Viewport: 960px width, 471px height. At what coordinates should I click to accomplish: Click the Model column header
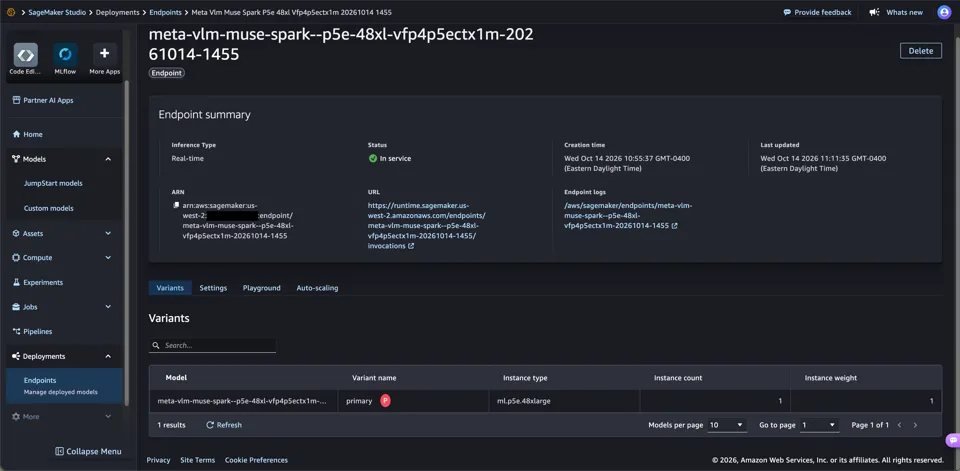(x=176, y=378)
